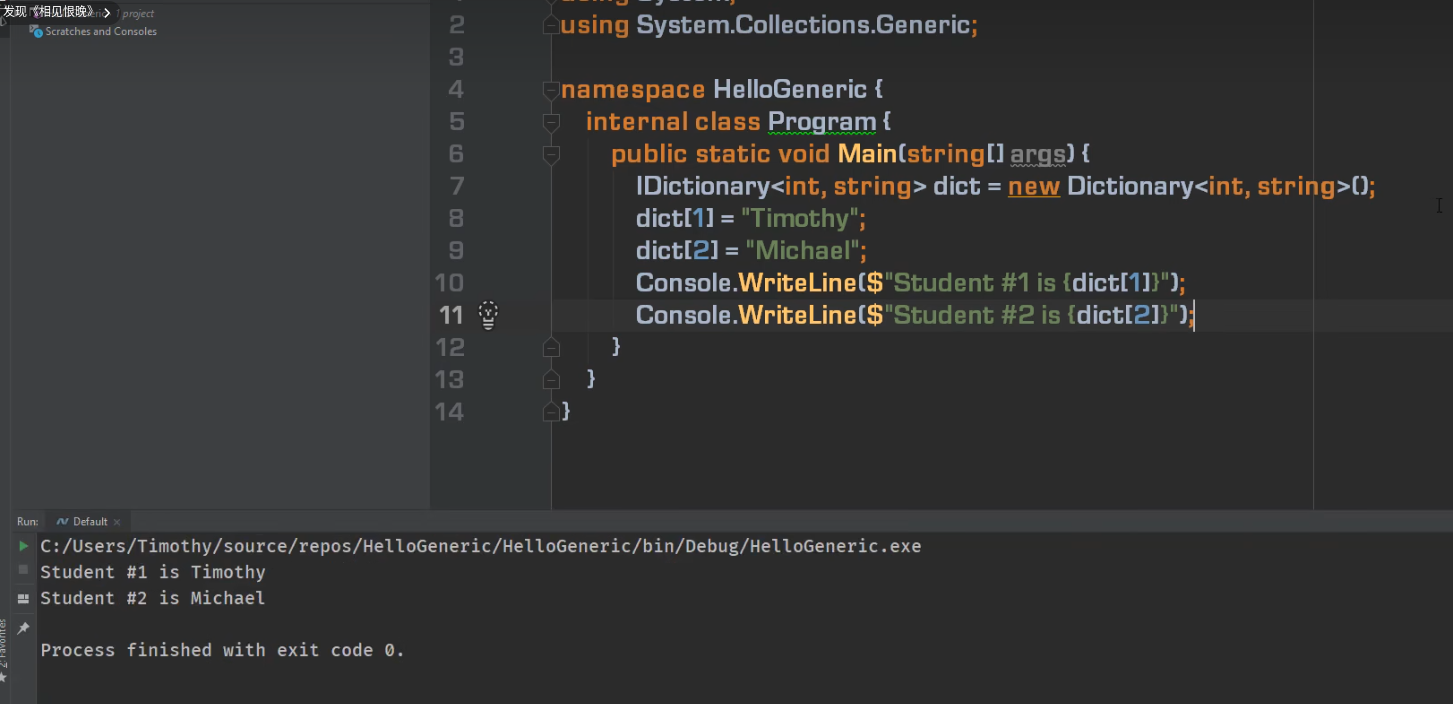Click line number 10 in the gutter
1453x704 pixels.
point(450,283)
